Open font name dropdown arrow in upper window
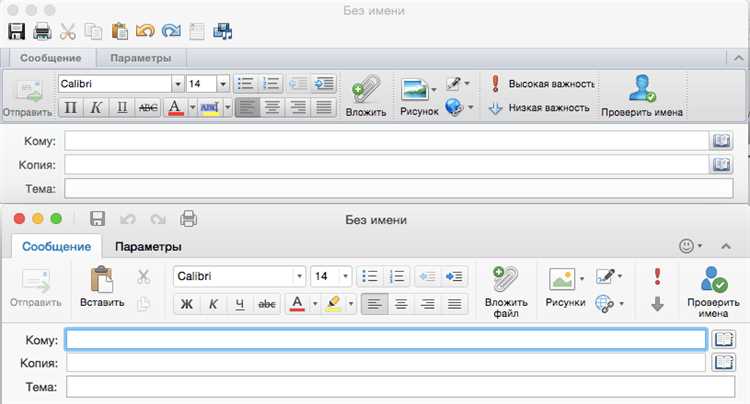The height and width of the screenshot is (404, 750). (x=177, y=84)
